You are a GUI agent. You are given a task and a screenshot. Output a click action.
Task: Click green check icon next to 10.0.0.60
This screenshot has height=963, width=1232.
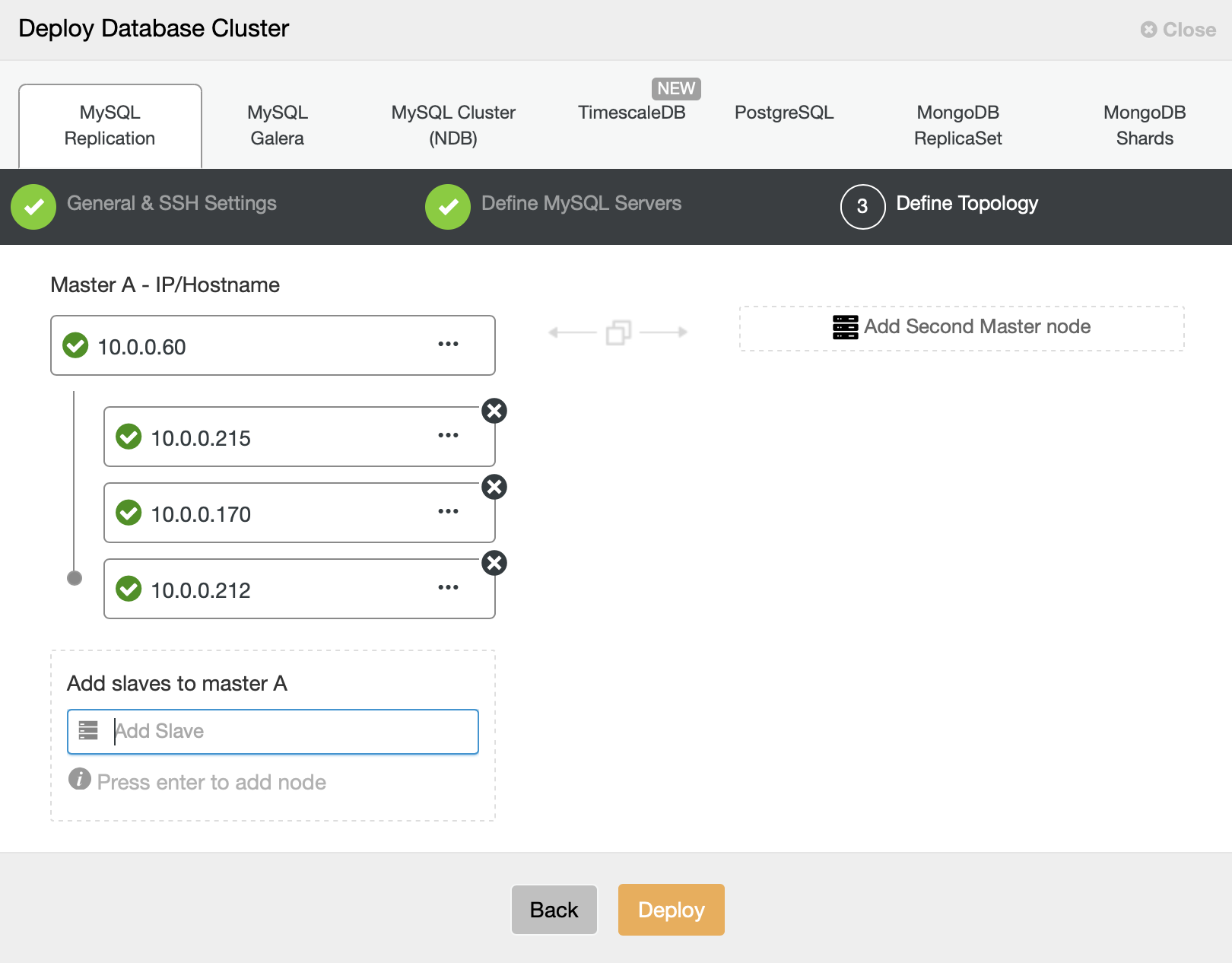pos(75,345)
